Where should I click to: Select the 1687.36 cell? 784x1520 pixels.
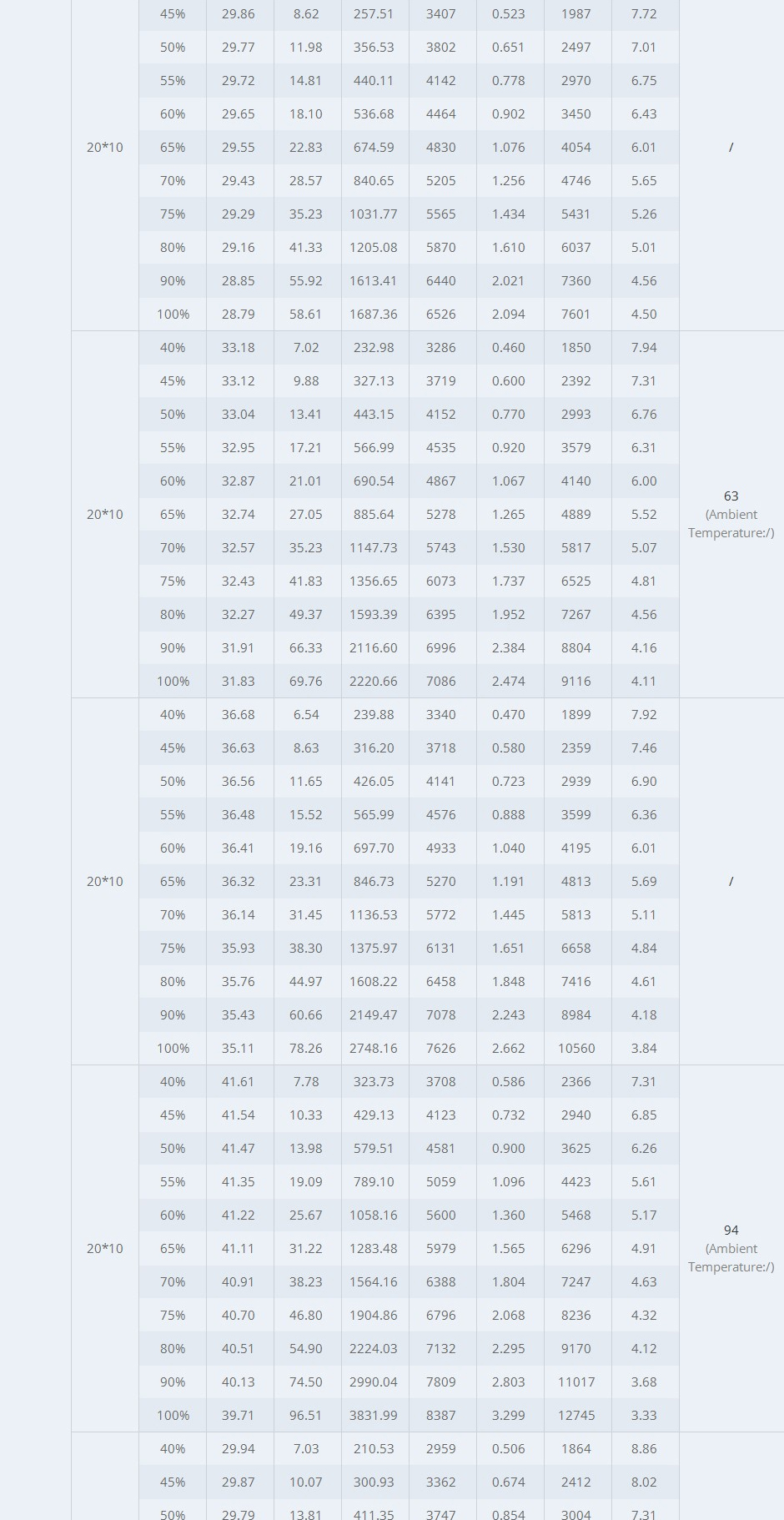[374, 314]
